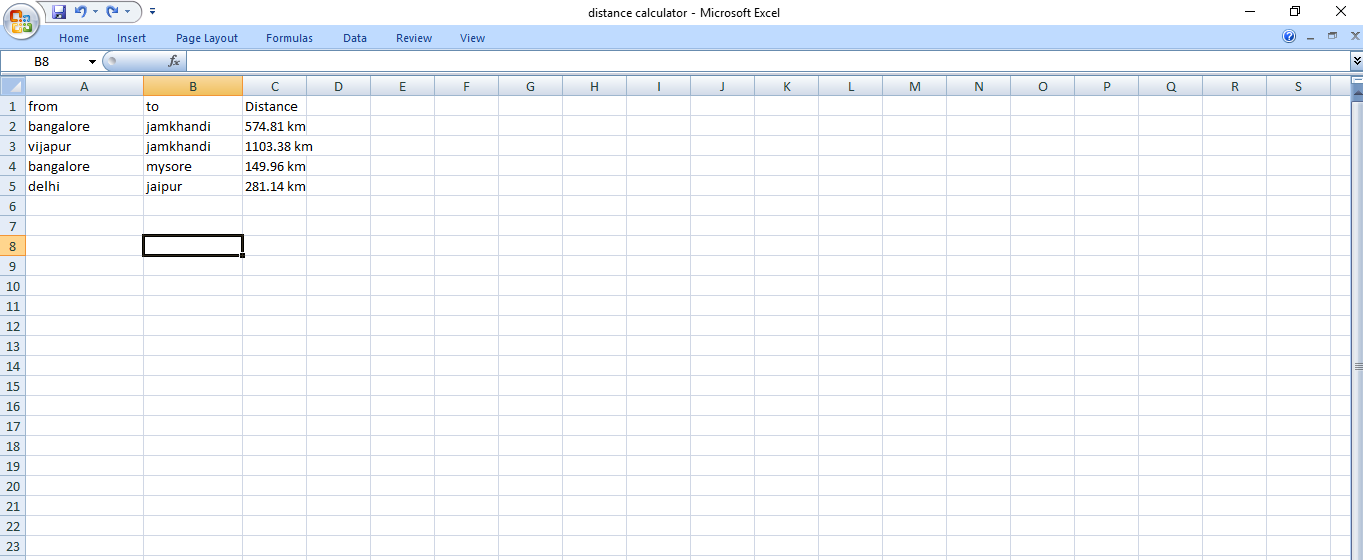Select row 8 header

coord(13,246)
